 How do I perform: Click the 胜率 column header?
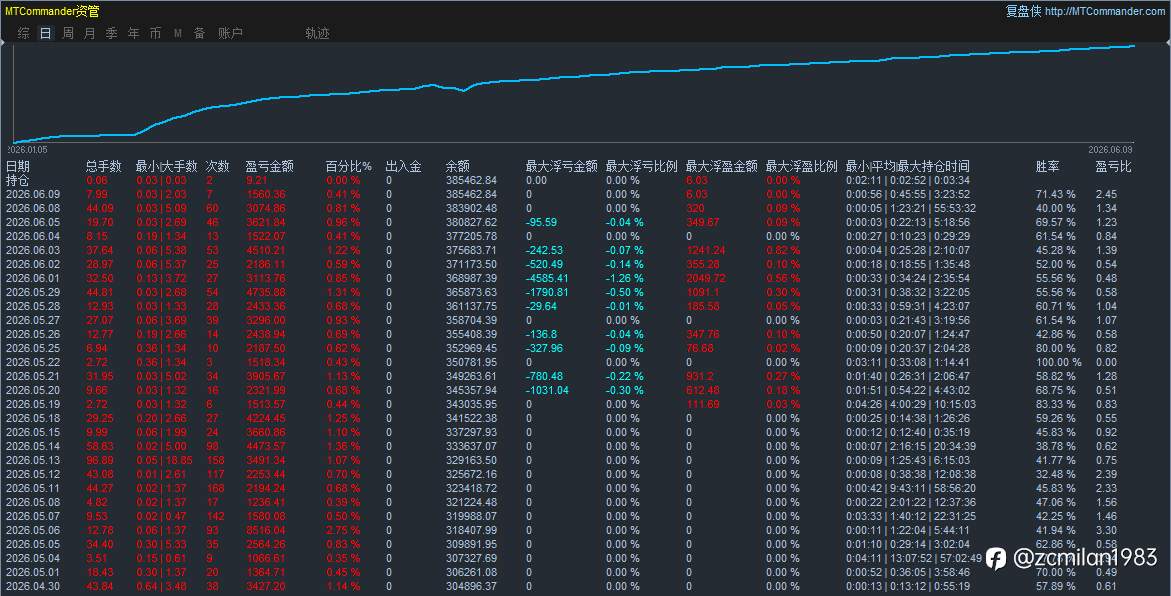tap(1048, 166)
